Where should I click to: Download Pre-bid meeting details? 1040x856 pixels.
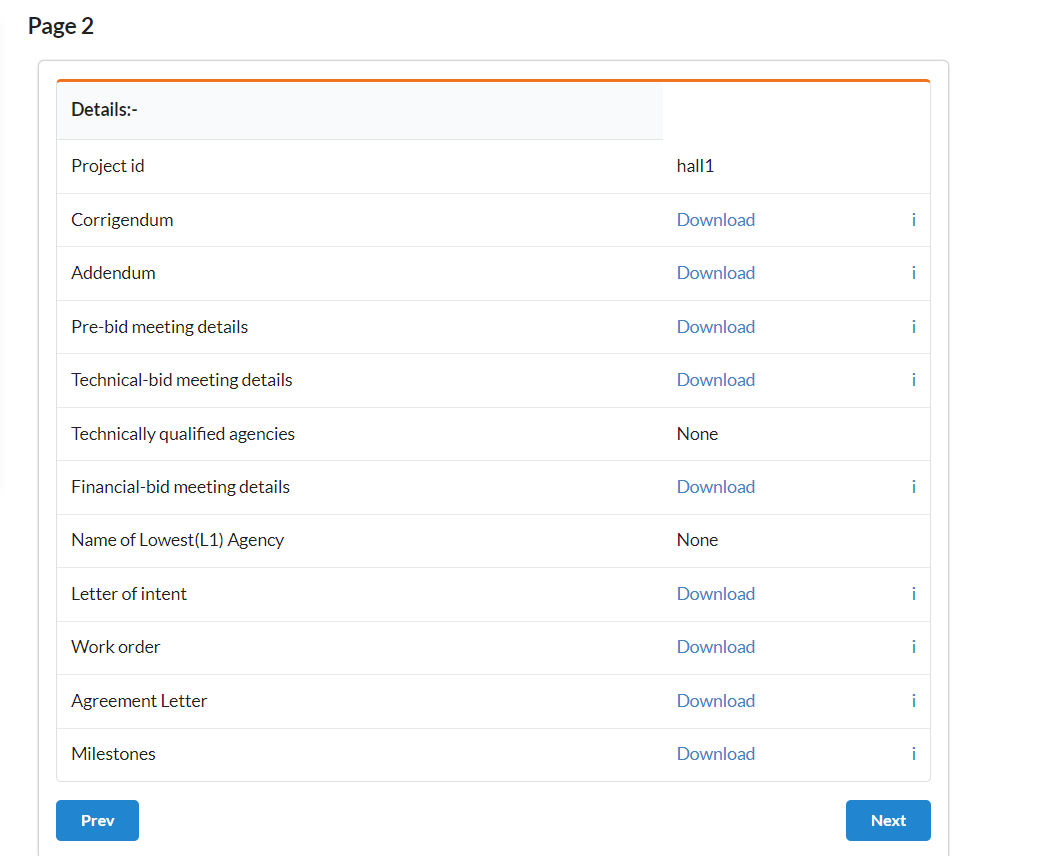[716, 327]
